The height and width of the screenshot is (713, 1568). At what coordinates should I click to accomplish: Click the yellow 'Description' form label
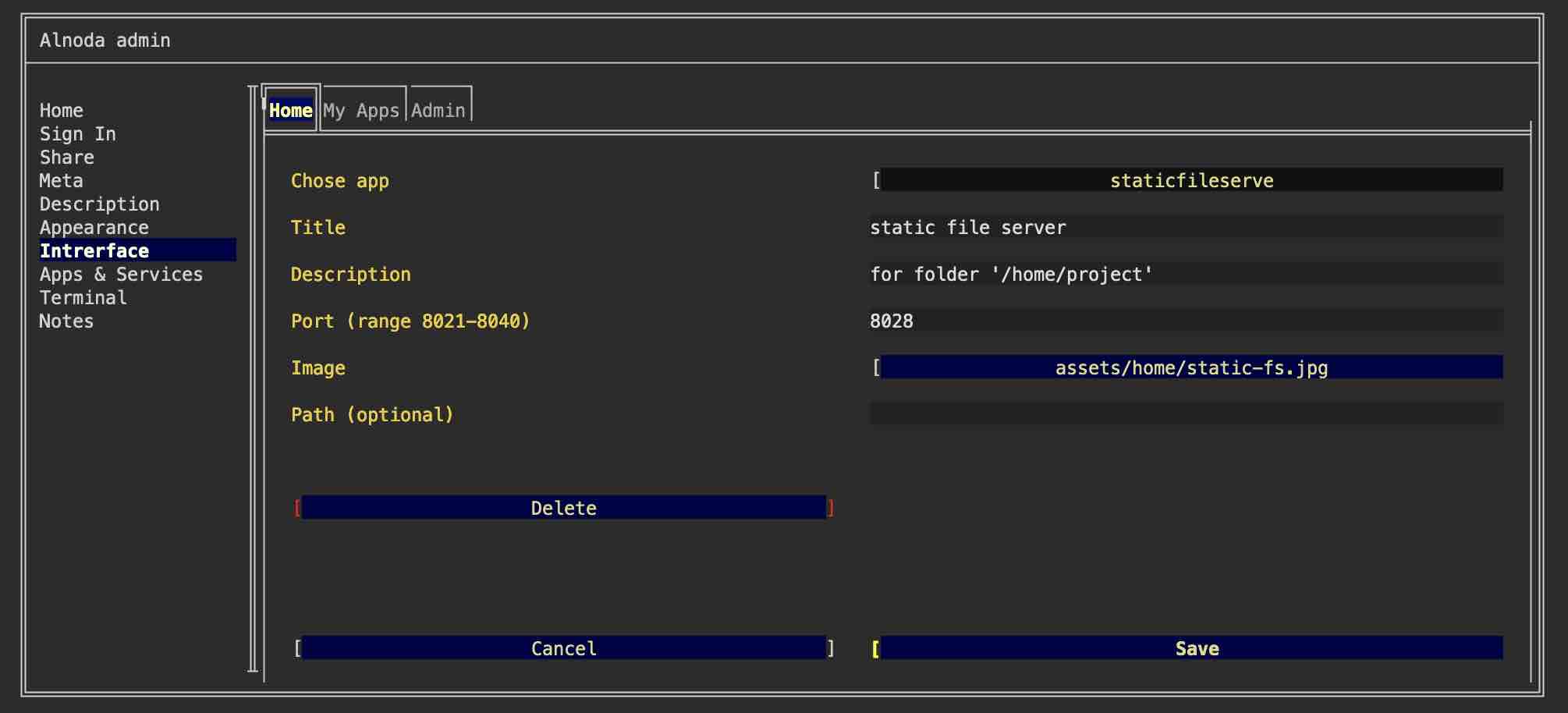coord(351,275)
